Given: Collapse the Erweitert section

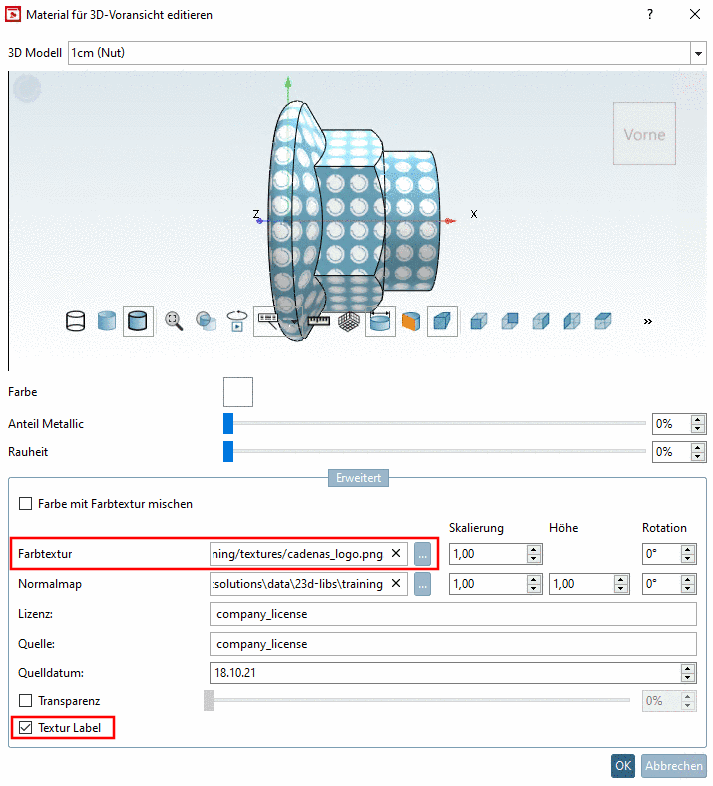Looking at the screenshot, I should [x=358, y=478].
